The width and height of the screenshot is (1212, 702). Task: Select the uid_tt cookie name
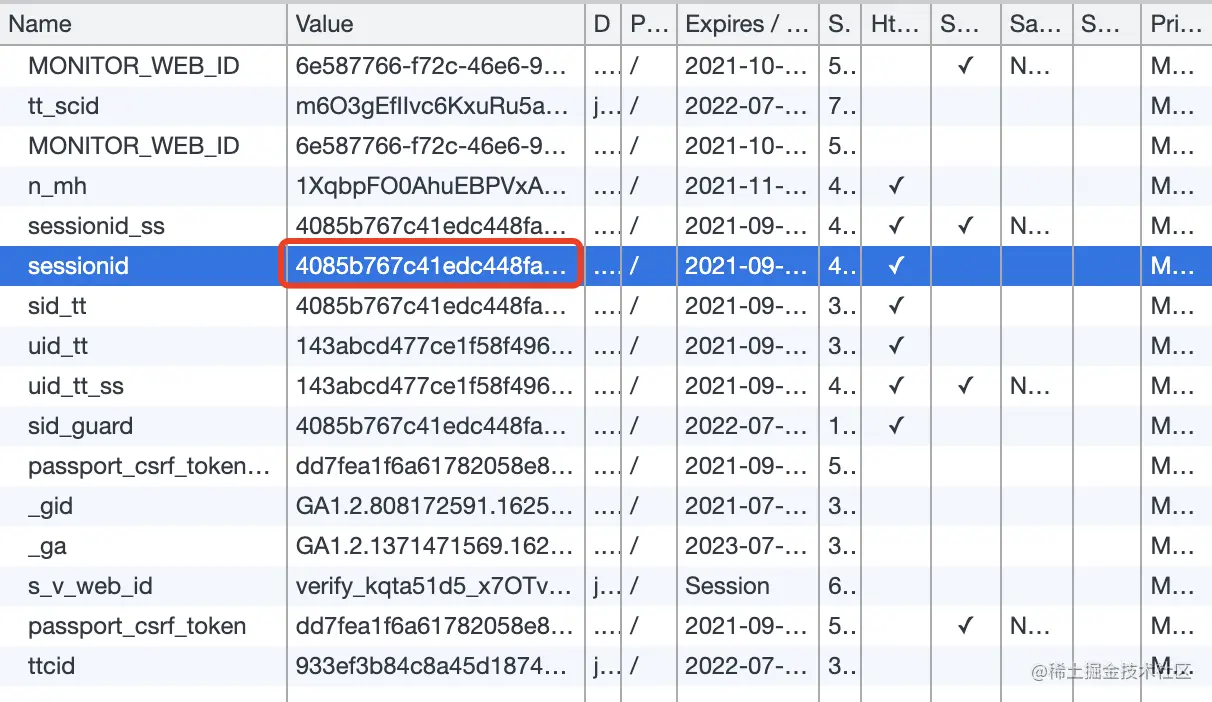pos(58,346)
